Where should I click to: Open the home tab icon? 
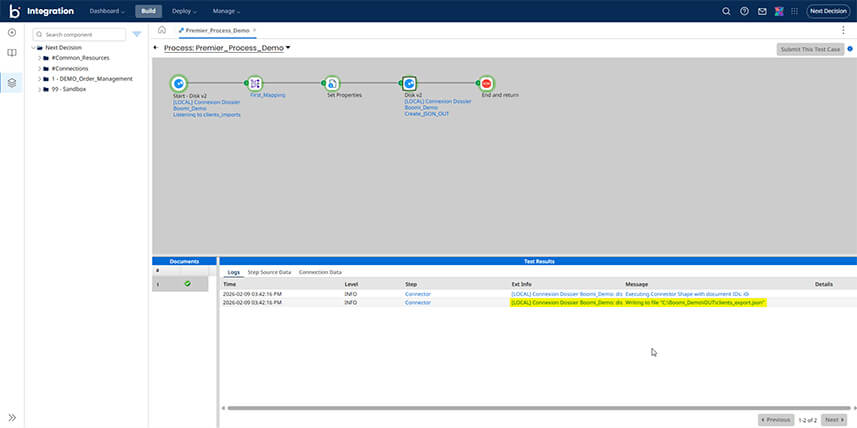pyautogui.click(x=162, y=30)
